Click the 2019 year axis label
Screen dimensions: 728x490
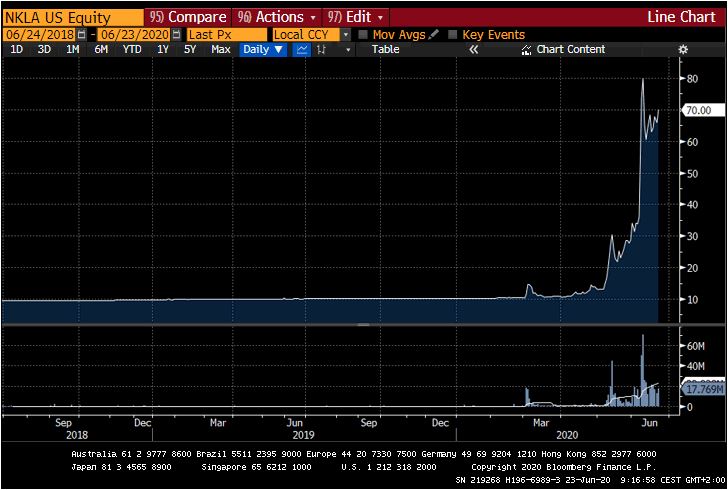[303, 435]
